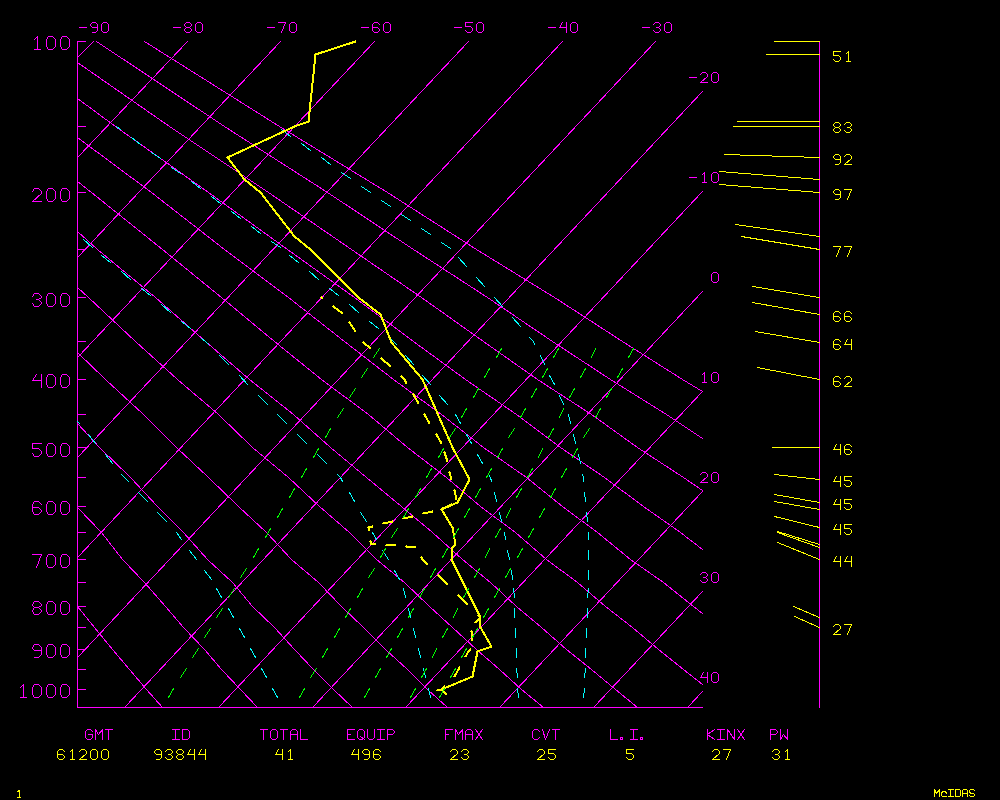Select the 40 degree isotherm label
The image size is (1000, 800).
point(709,678)
